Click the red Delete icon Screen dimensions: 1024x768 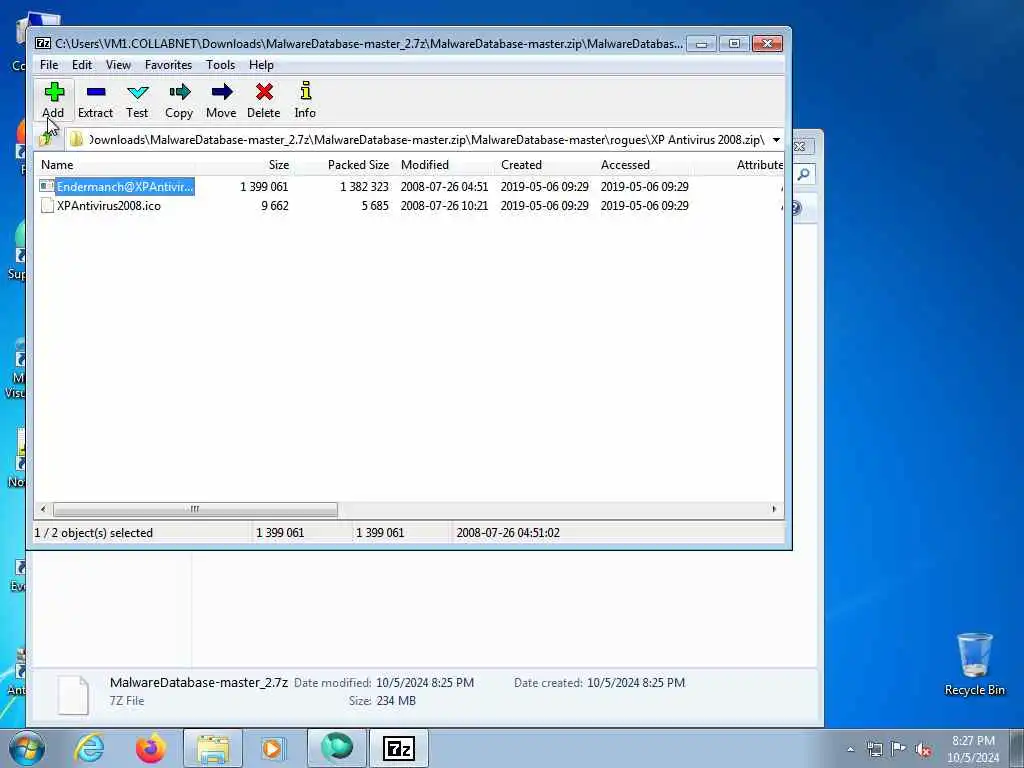click(x=264, y=92)
